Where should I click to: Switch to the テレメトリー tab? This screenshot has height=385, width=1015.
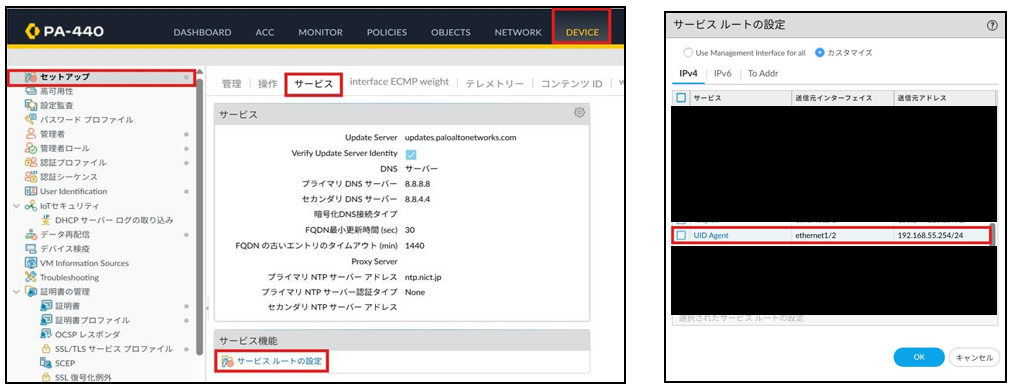point(495,83)
